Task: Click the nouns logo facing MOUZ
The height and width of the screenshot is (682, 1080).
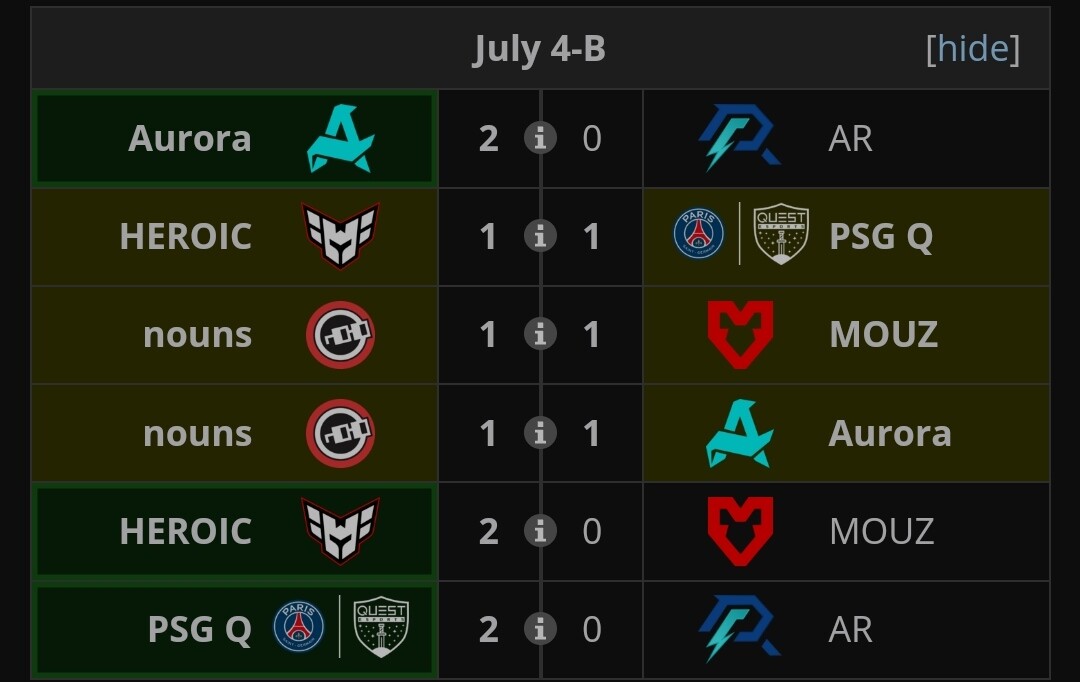Action: click(x=340, y=335)
